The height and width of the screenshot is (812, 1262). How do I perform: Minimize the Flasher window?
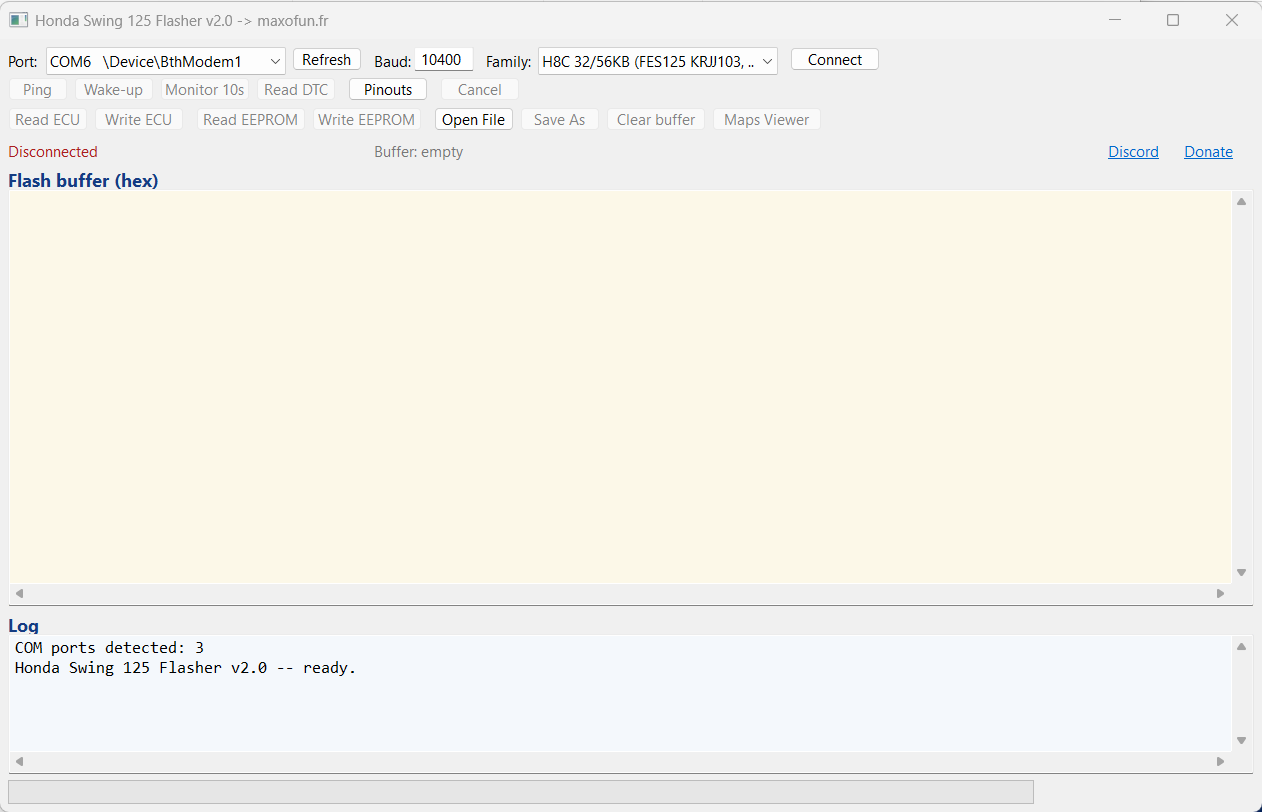click(1114, 20)
